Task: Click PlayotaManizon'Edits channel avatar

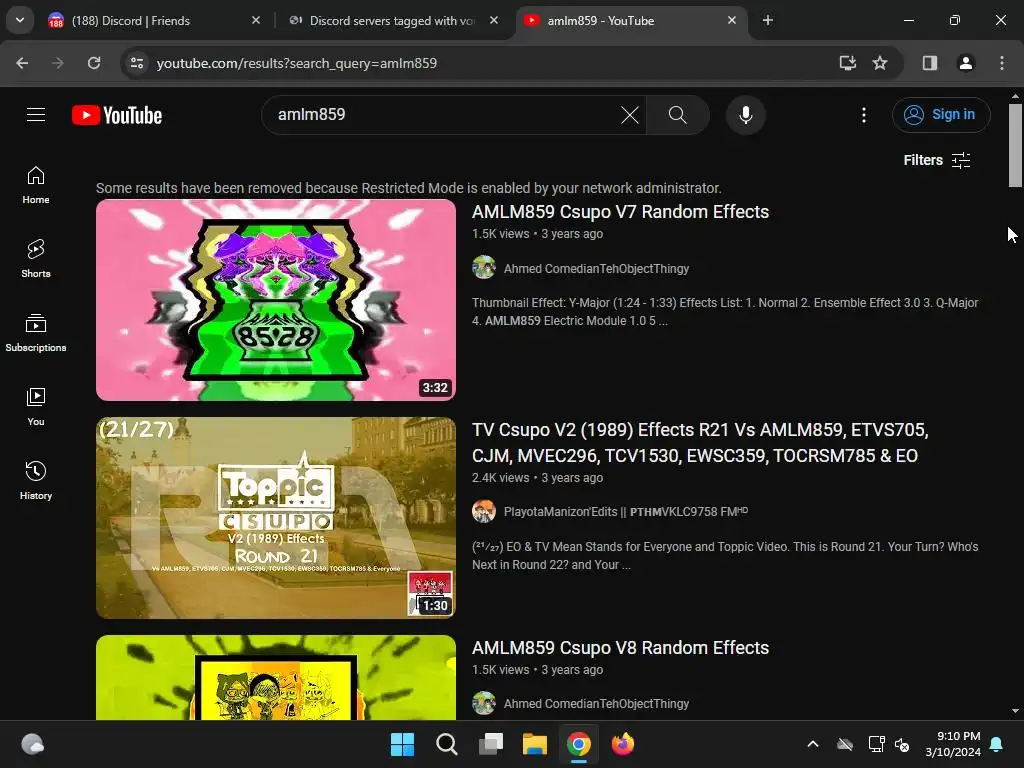Action: 484,511
